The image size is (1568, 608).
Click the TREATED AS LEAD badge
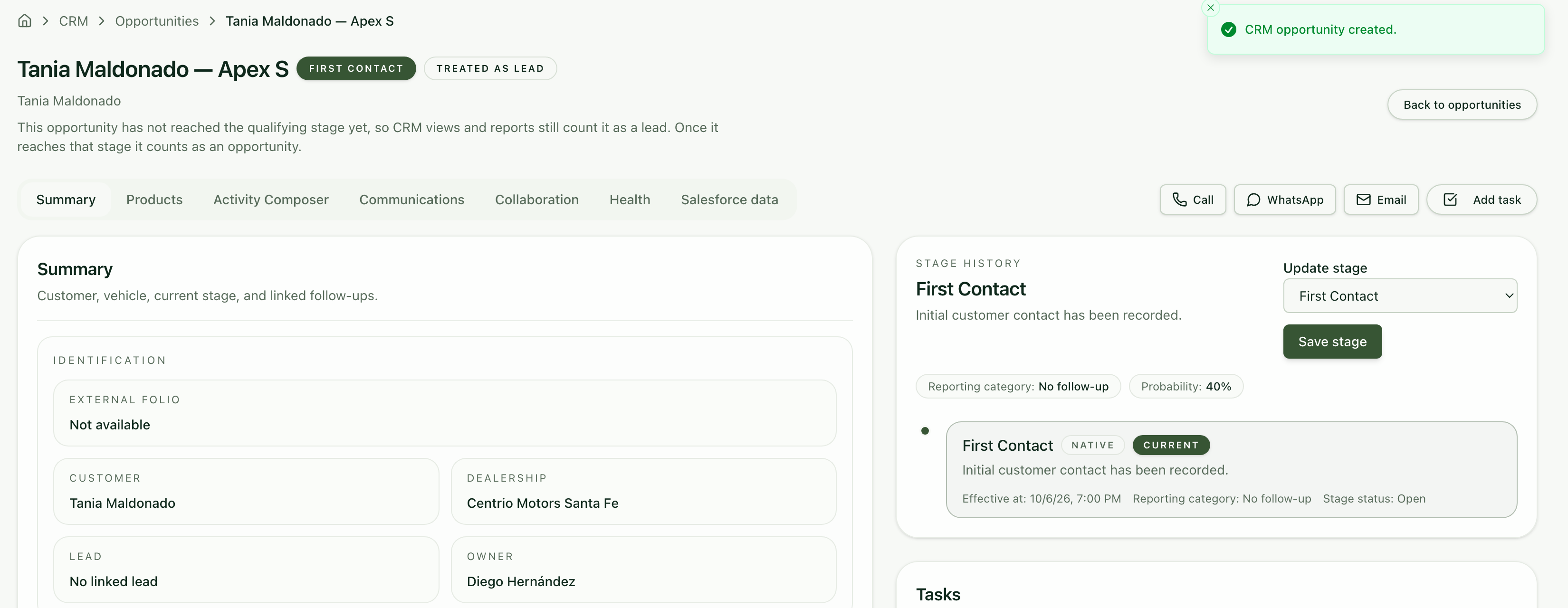(490, 68)
